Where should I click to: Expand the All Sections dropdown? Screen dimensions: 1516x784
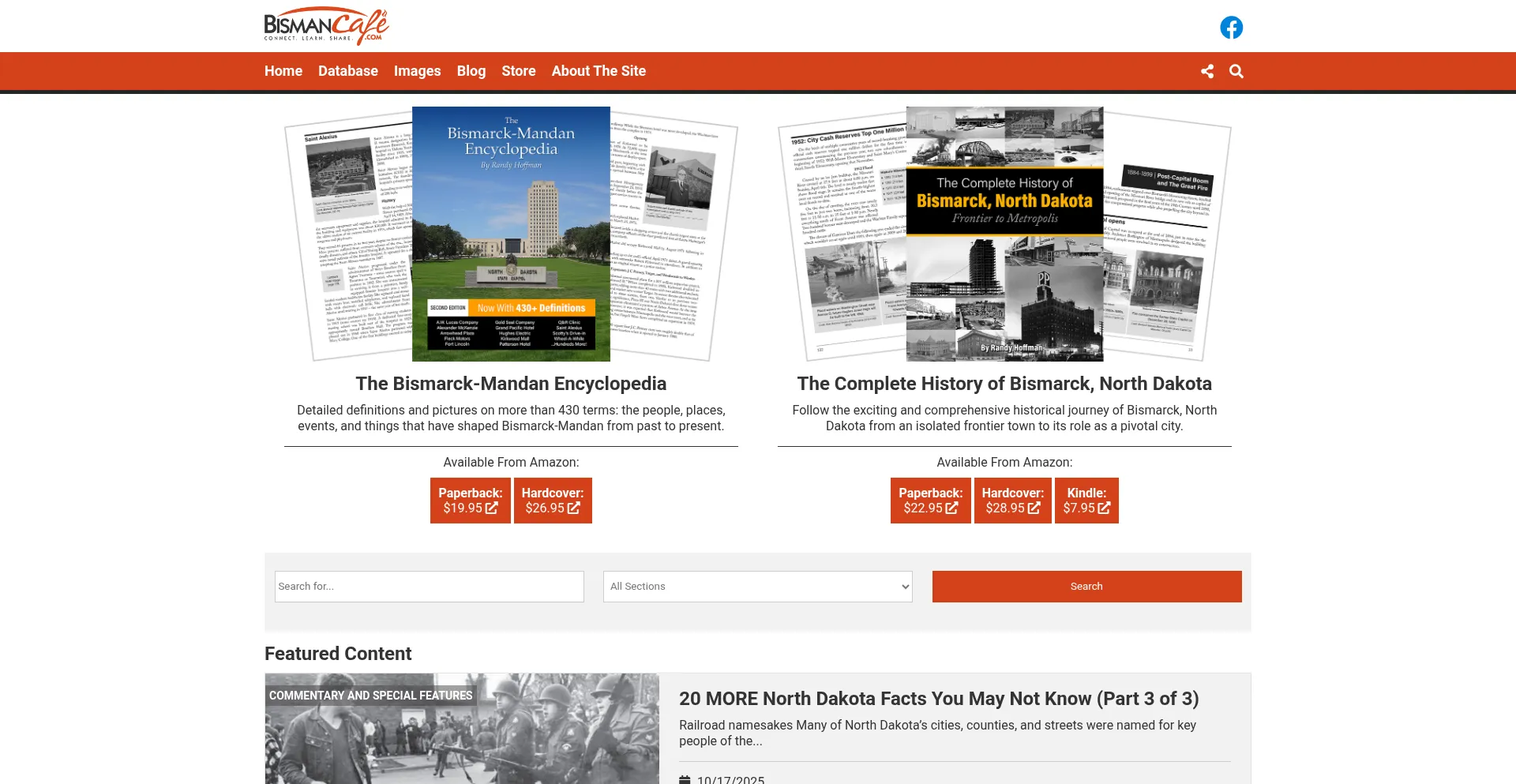click(757, 587)
